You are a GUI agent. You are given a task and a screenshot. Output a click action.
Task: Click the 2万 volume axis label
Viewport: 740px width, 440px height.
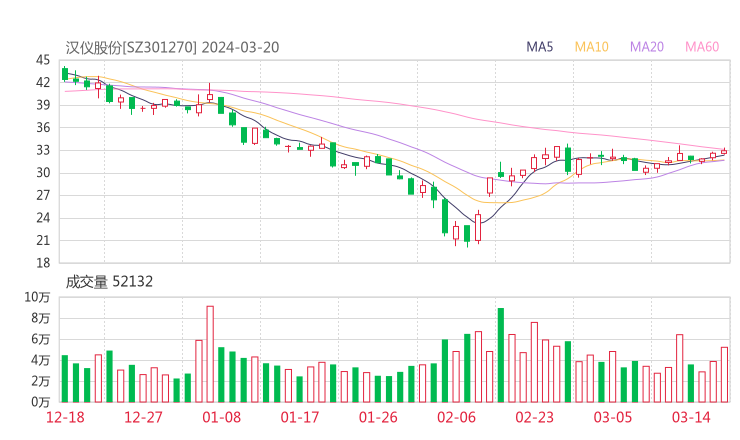pyautogui.click(x=41, y=381)
